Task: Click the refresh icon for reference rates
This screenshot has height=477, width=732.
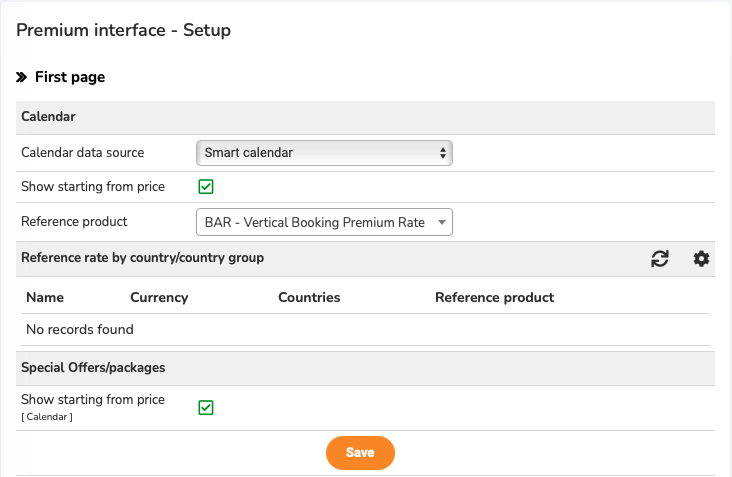Action: coord(660,259)
